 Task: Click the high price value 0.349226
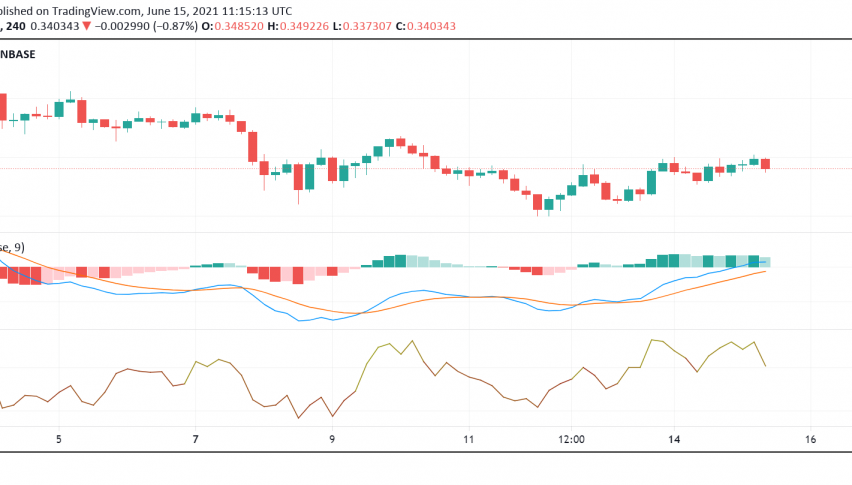tap(304, 26)
